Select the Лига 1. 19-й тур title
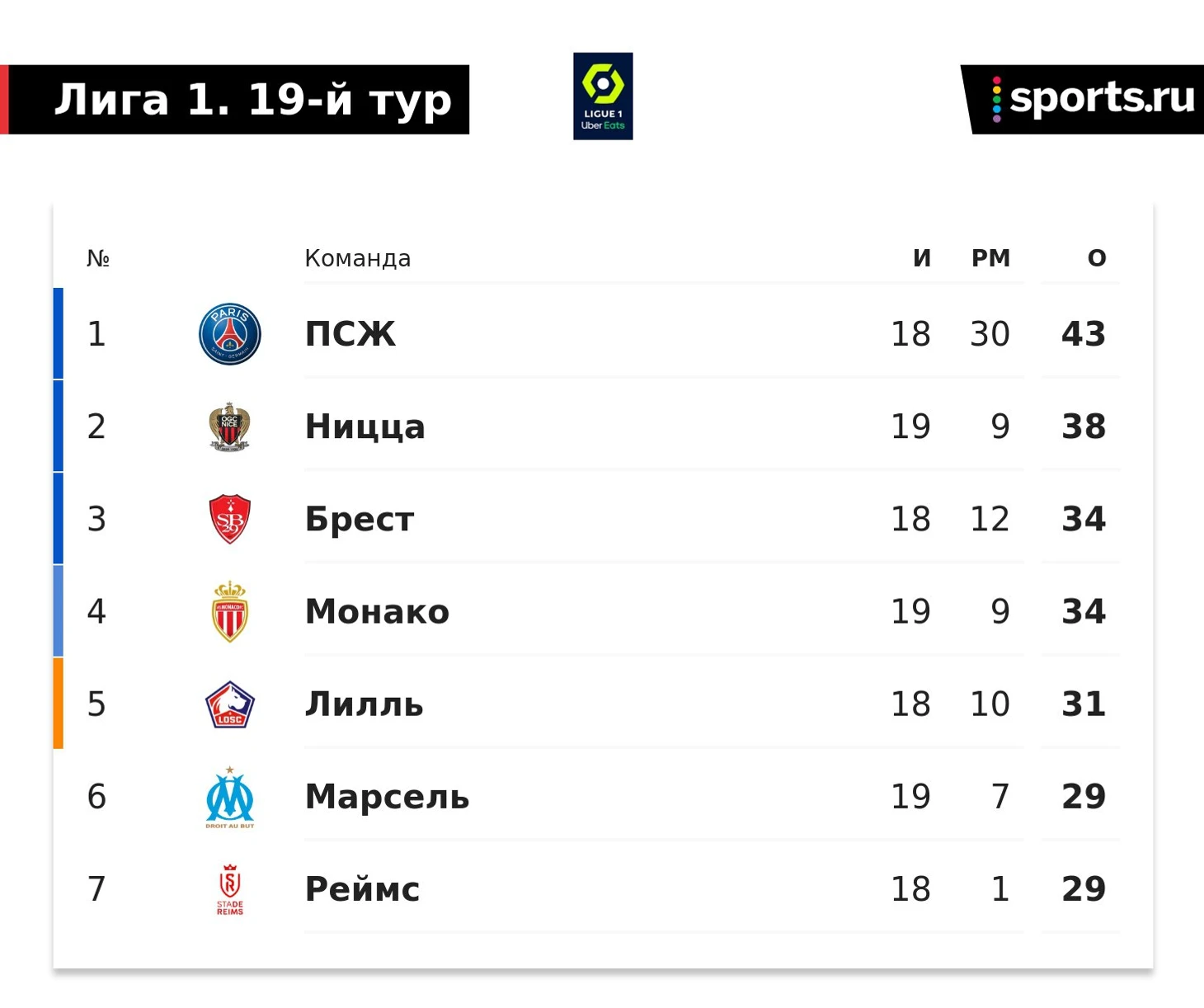This screenshot has width=1204, height=1008. pos(252,100)
